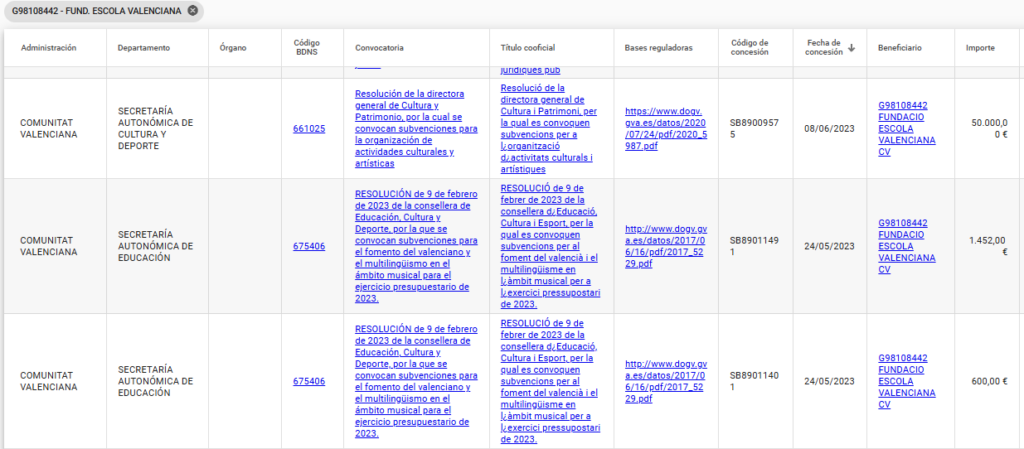Select SECRETARÍA AUTONÓMICA DE EDUCACIÓN in 1.452,00 € row
1024x449 pixels.
point(155,246)
